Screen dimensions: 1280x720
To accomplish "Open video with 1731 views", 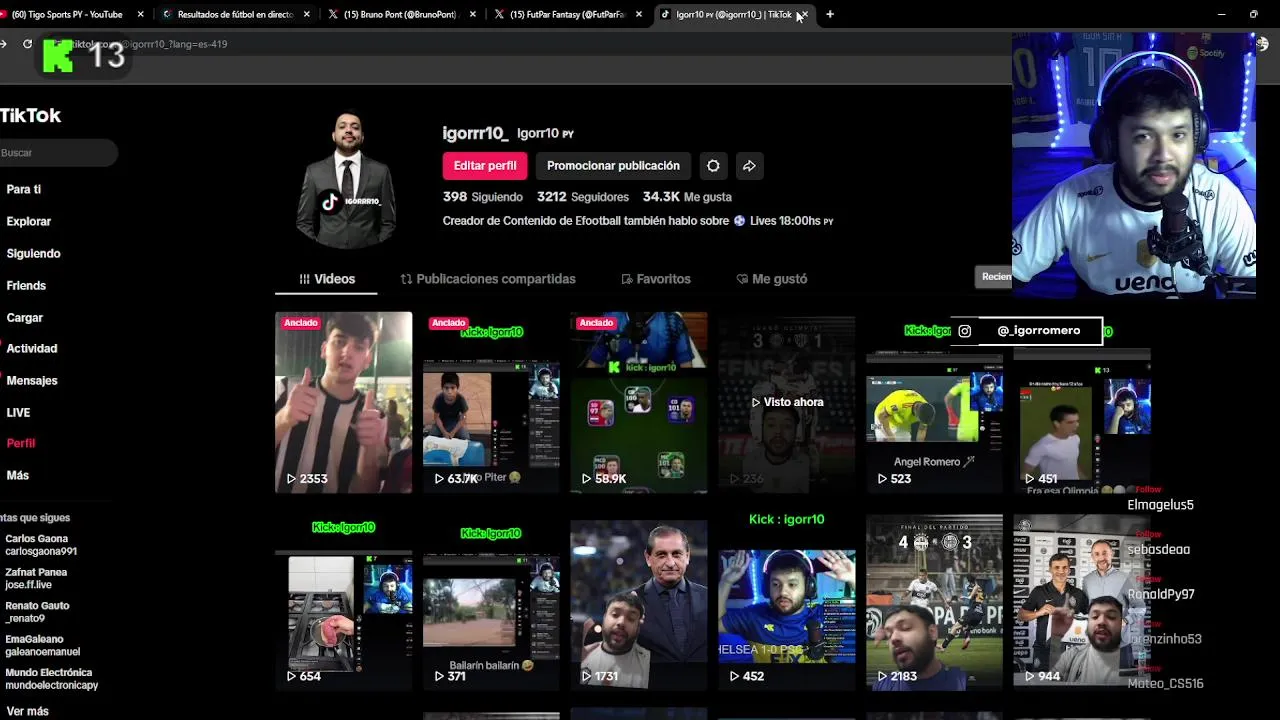I will 639,602.
